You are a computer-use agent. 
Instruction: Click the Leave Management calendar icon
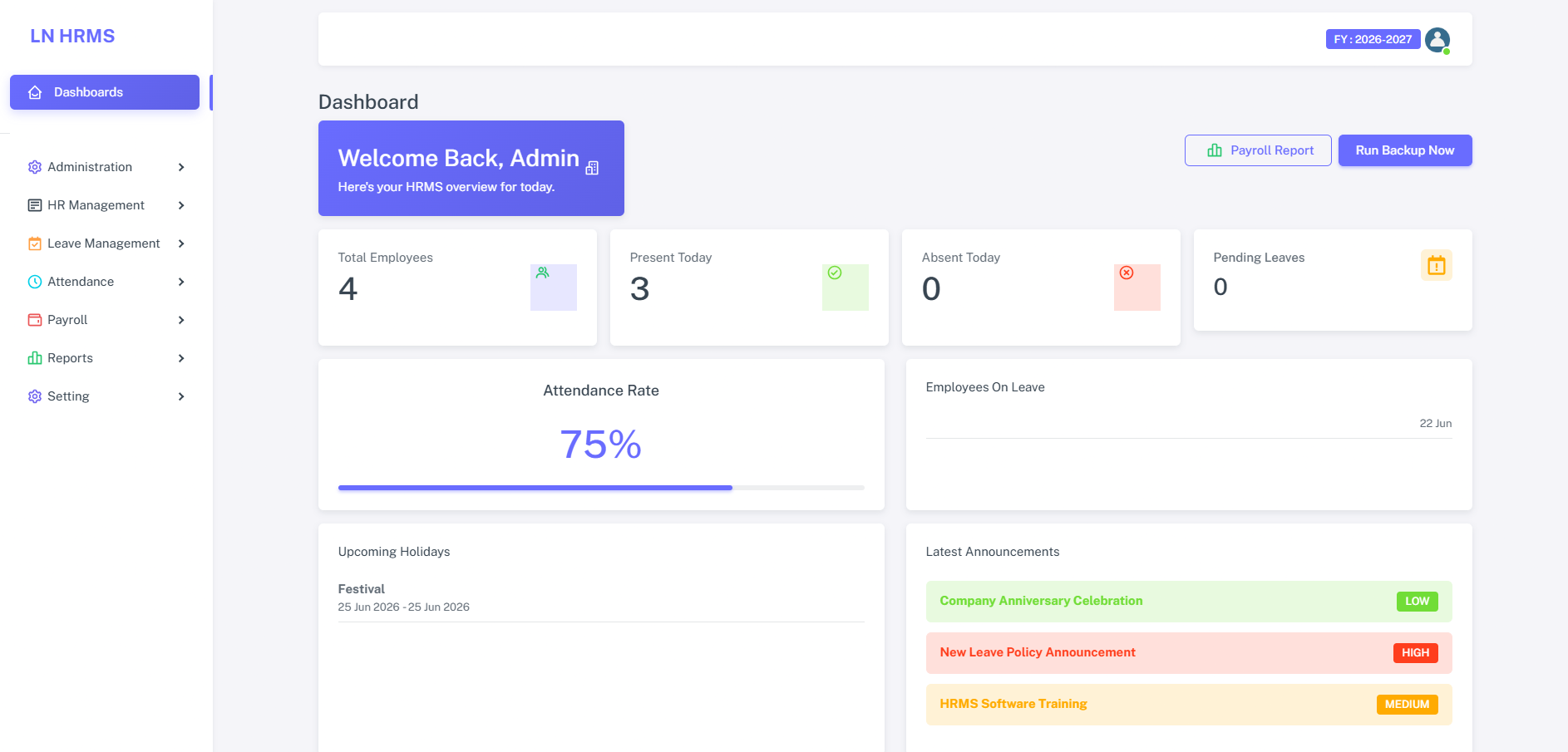coord(35,243)
